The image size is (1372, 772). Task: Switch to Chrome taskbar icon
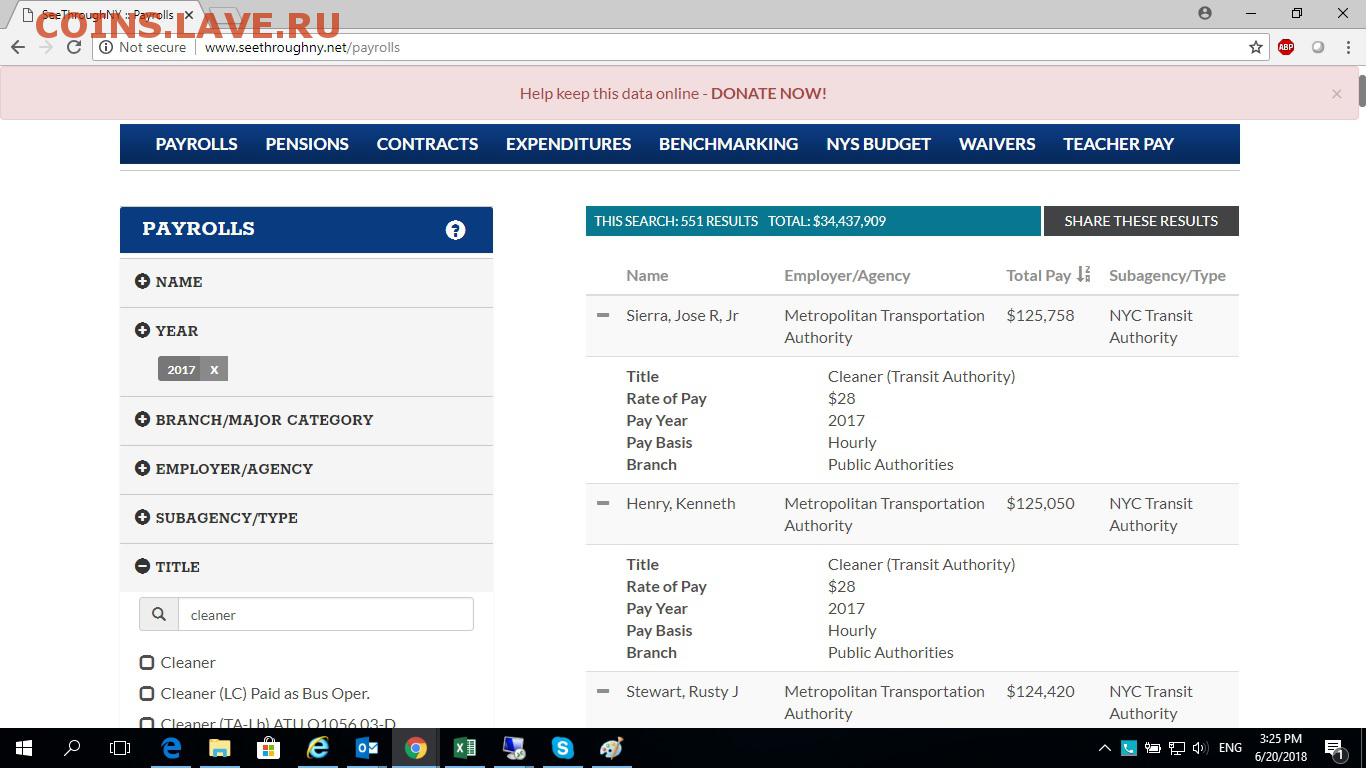(x=415, y=747)
